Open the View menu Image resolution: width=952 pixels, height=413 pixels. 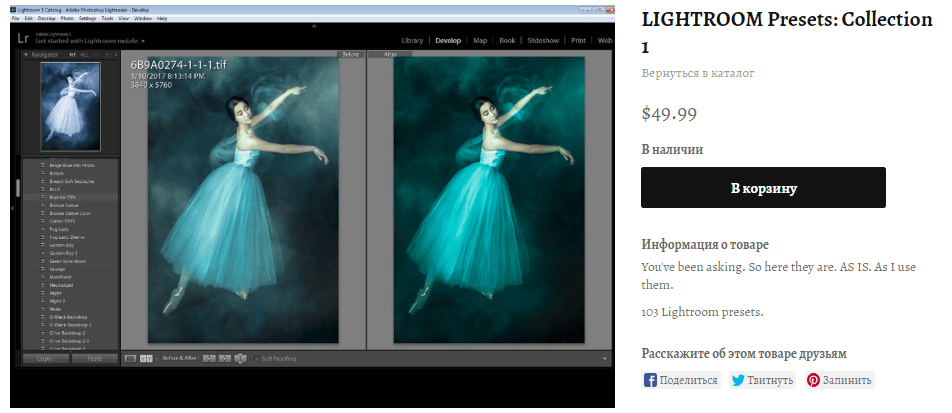pyautogui.click(x=123, y=18)
